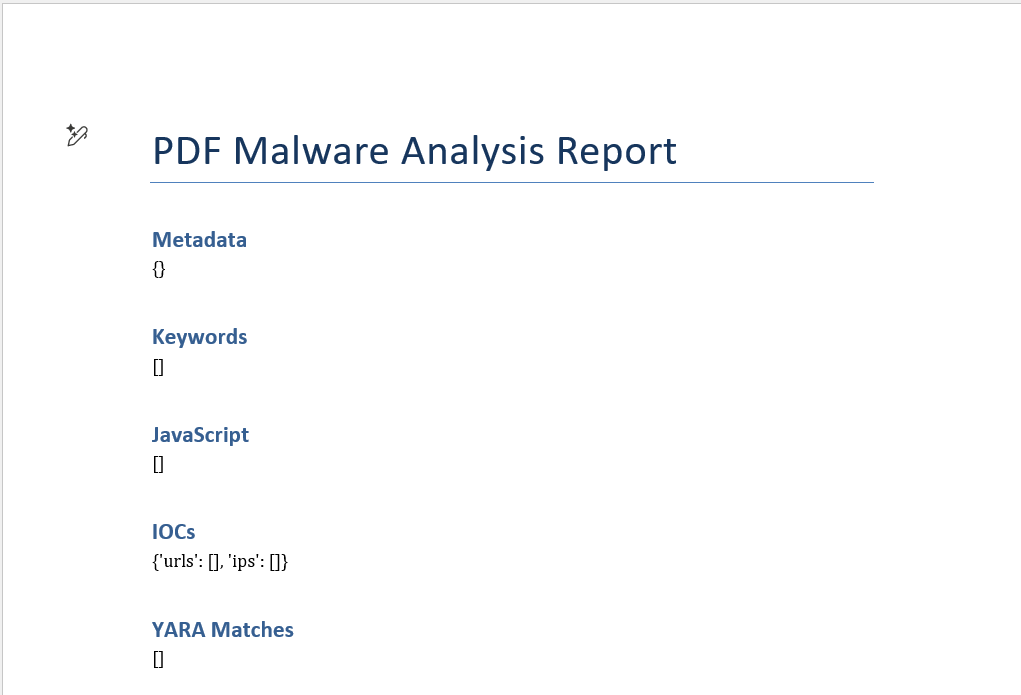Click the closing brace of IOCs dictionary
The width and height of the screenshot is (1021, 695).
(x=285, y=562)
